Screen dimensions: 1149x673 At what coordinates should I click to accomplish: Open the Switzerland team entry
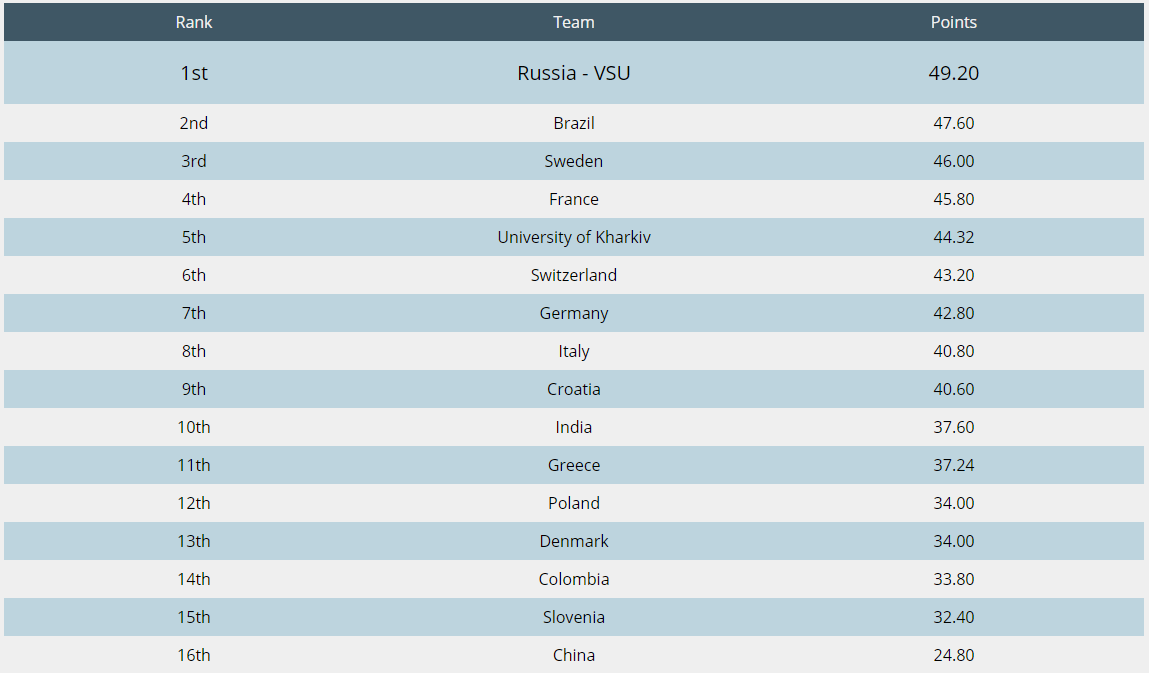click(574, 275)
